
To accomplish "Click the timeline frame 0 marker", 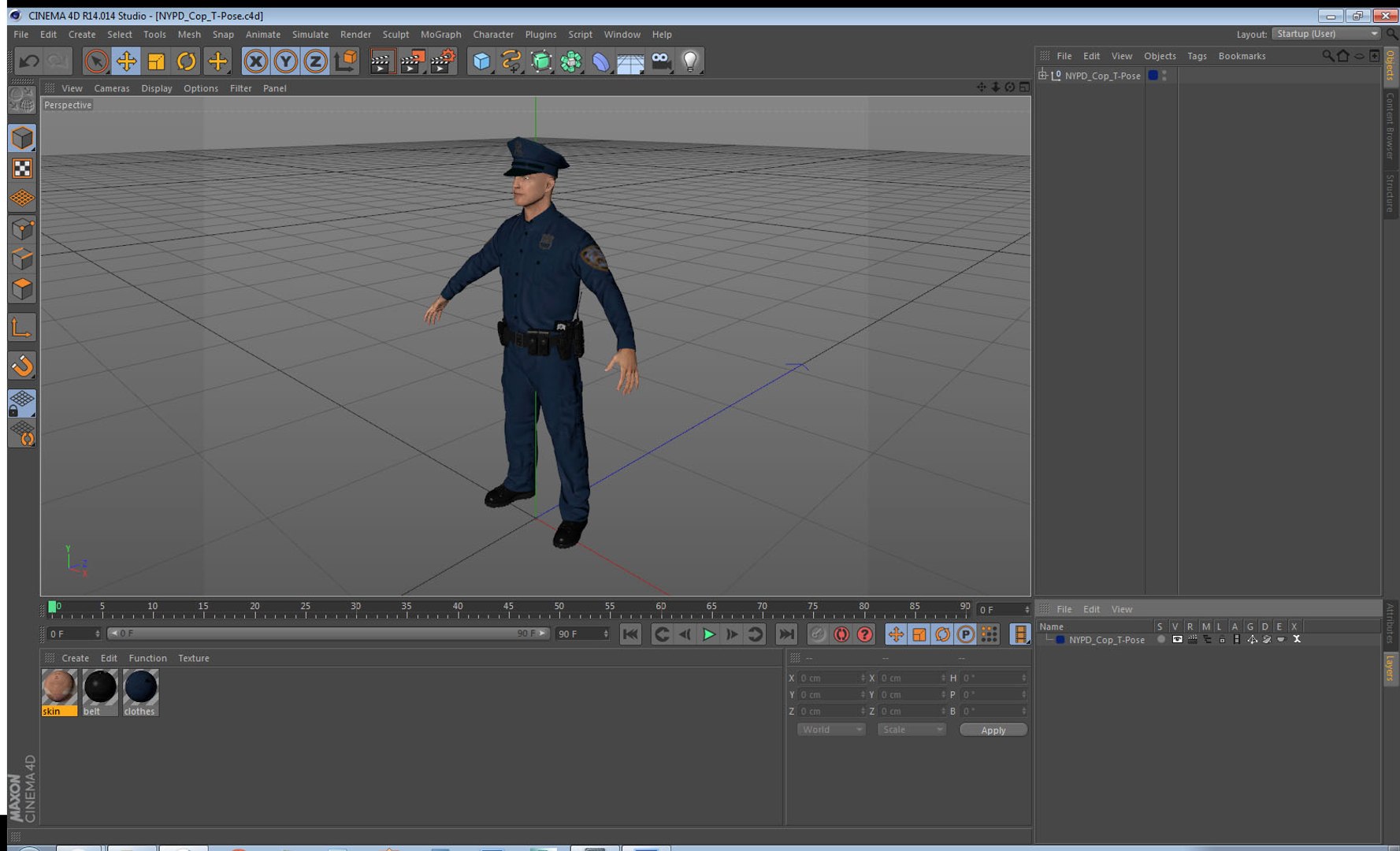I will (52, 607).
